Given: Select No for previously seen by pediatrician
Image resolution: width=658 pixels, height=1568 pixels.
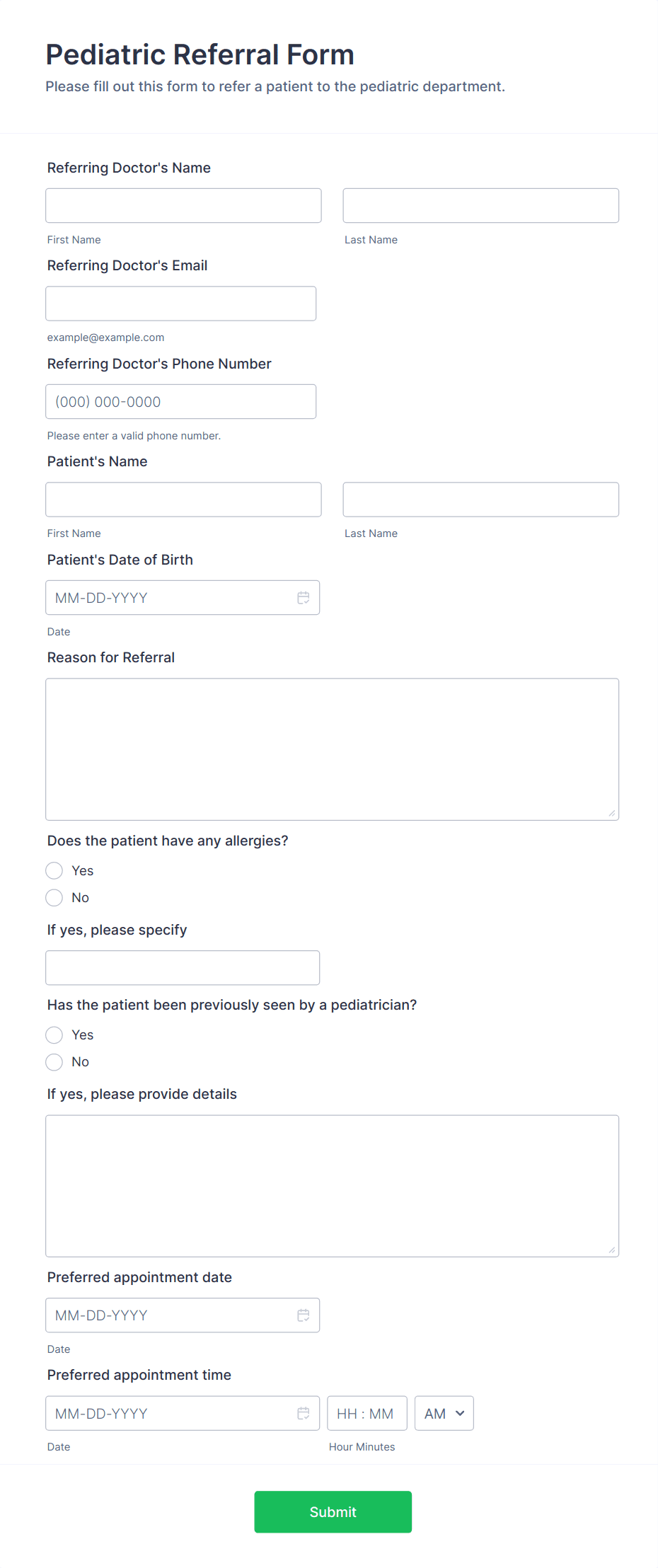Looking at the screenshot, I should click(54, 1061).
